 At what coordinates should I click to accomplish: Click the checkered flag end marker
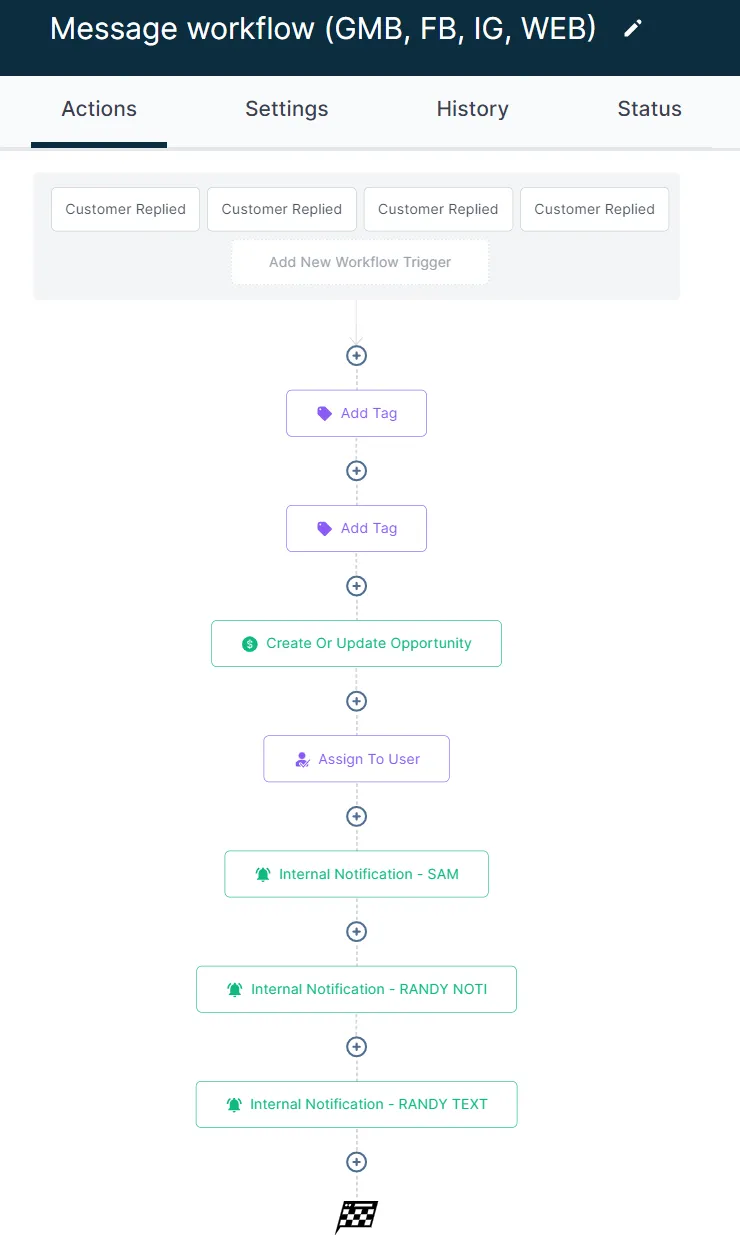point(356,1215)
